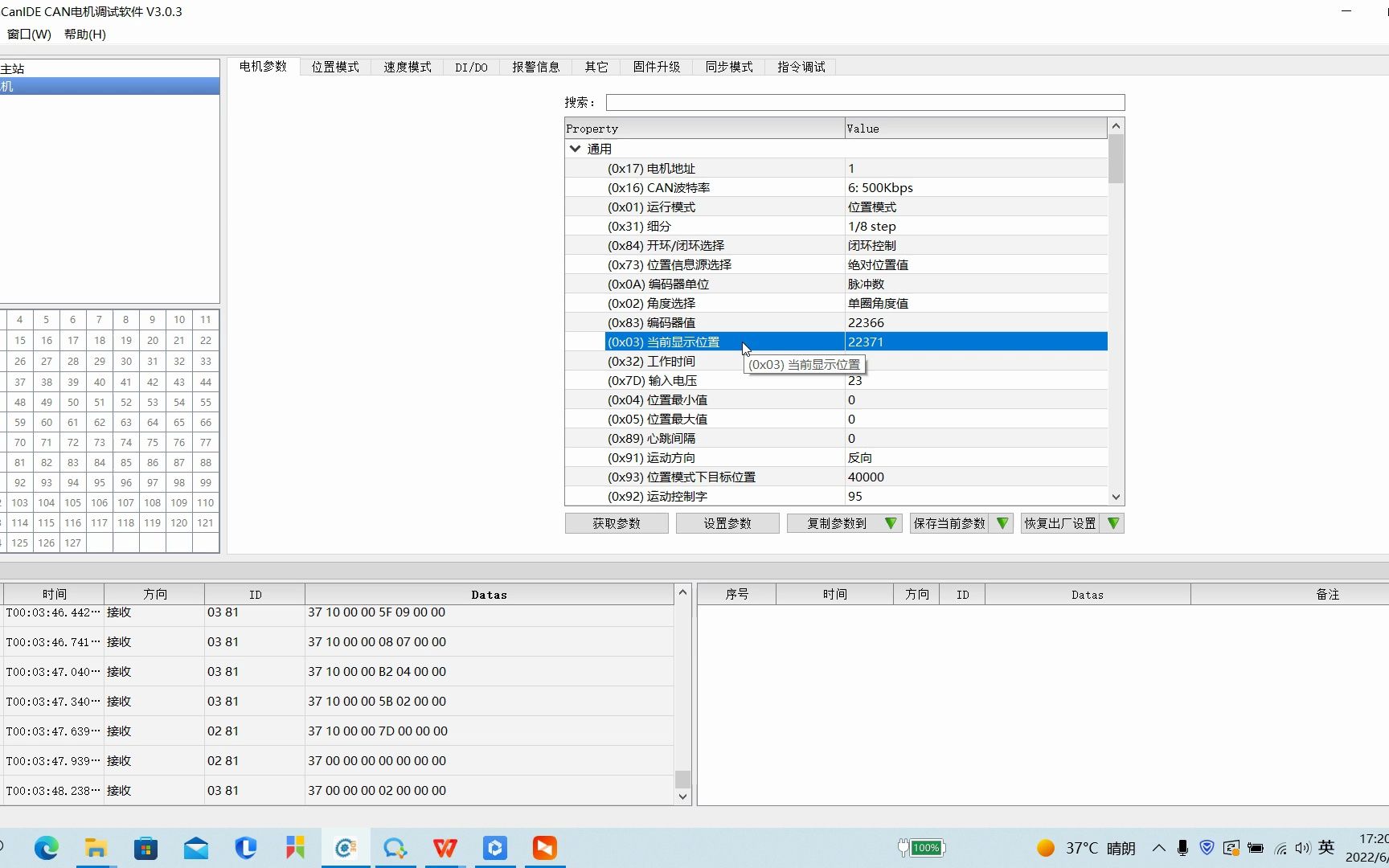Image resolution: width=1389 pixels, height=868 pixels.
Task: Open Microsoft Store from the taskbar
Action: pyautogui.click(x=145, y=847)
